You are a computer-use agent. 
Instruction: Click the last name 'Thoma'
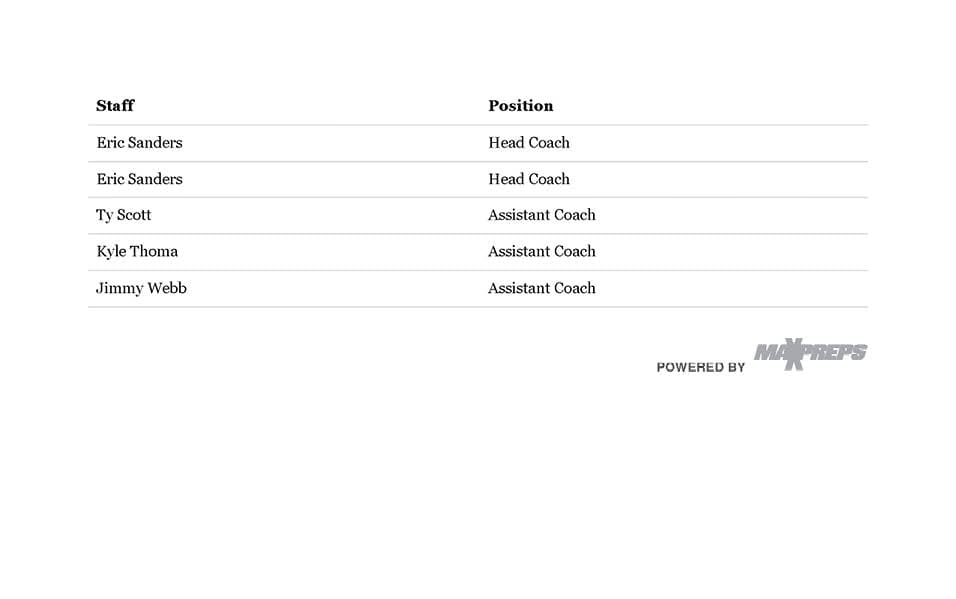point(154,251)
